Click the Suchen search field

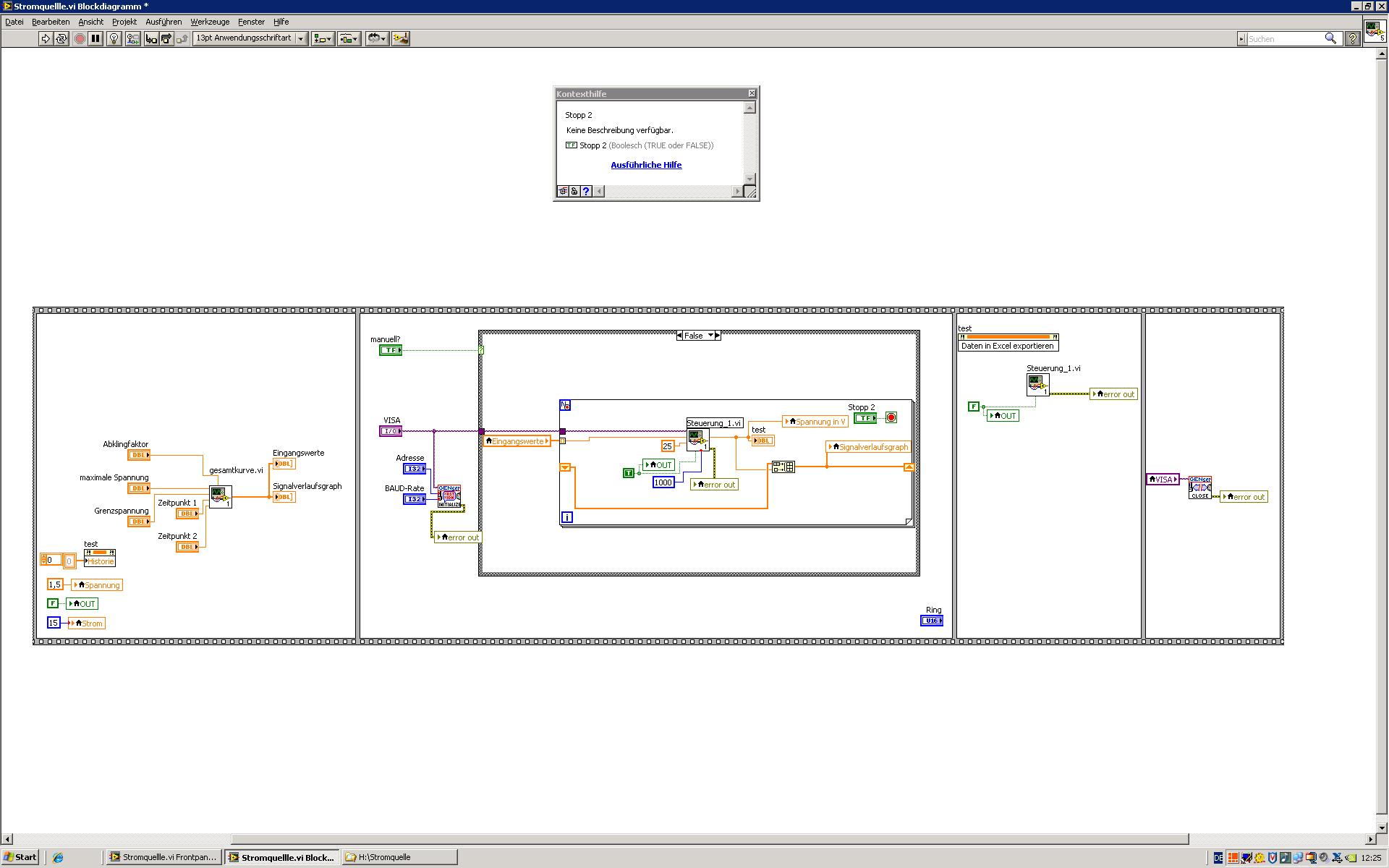(x=1284, y=38)
